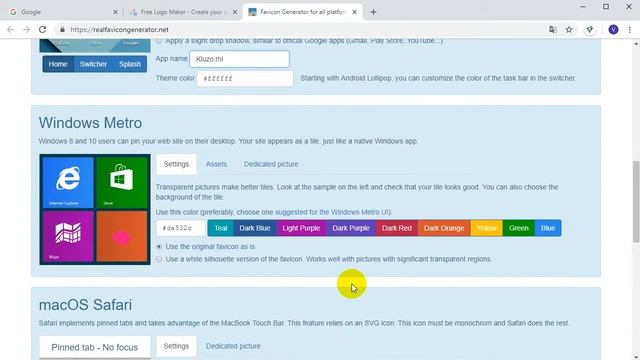Click the browser address bar URL
Viewport: 640px width, 360px height.
click(x=119, y=29)
